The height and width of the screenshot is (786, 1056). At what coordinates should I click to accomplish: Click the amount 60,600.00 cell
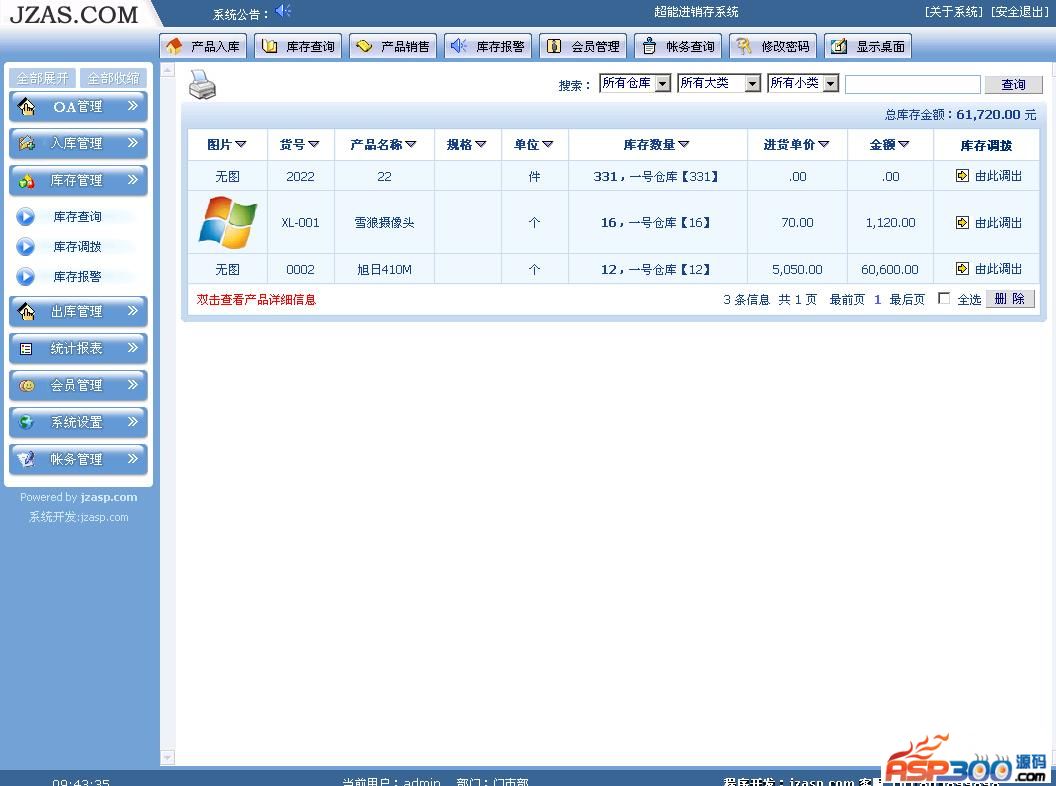click(x=890, y=269)
